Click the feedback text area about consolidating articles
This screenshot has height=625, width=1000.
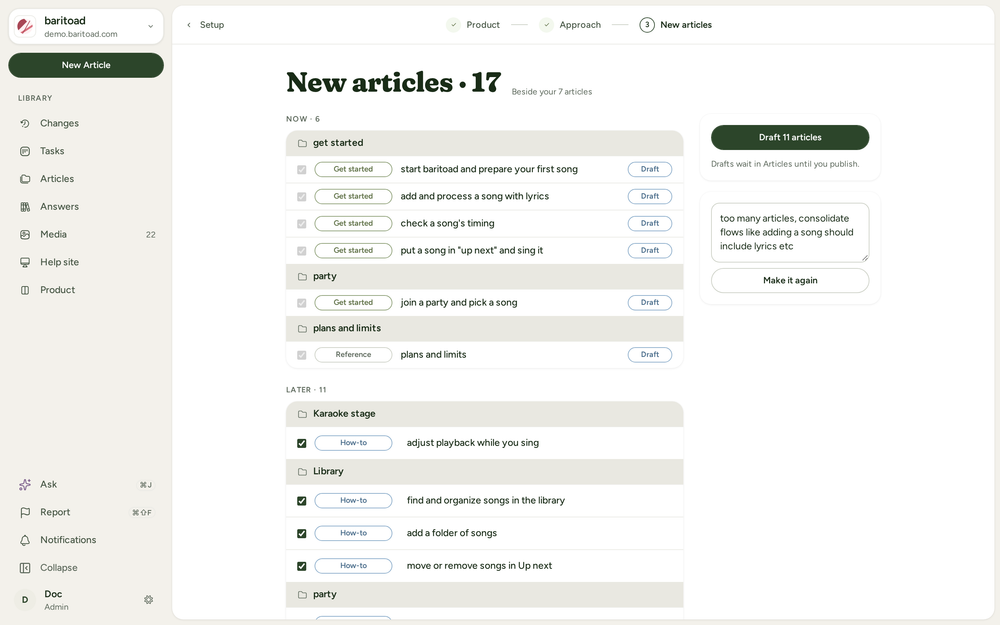click(790, 233)
